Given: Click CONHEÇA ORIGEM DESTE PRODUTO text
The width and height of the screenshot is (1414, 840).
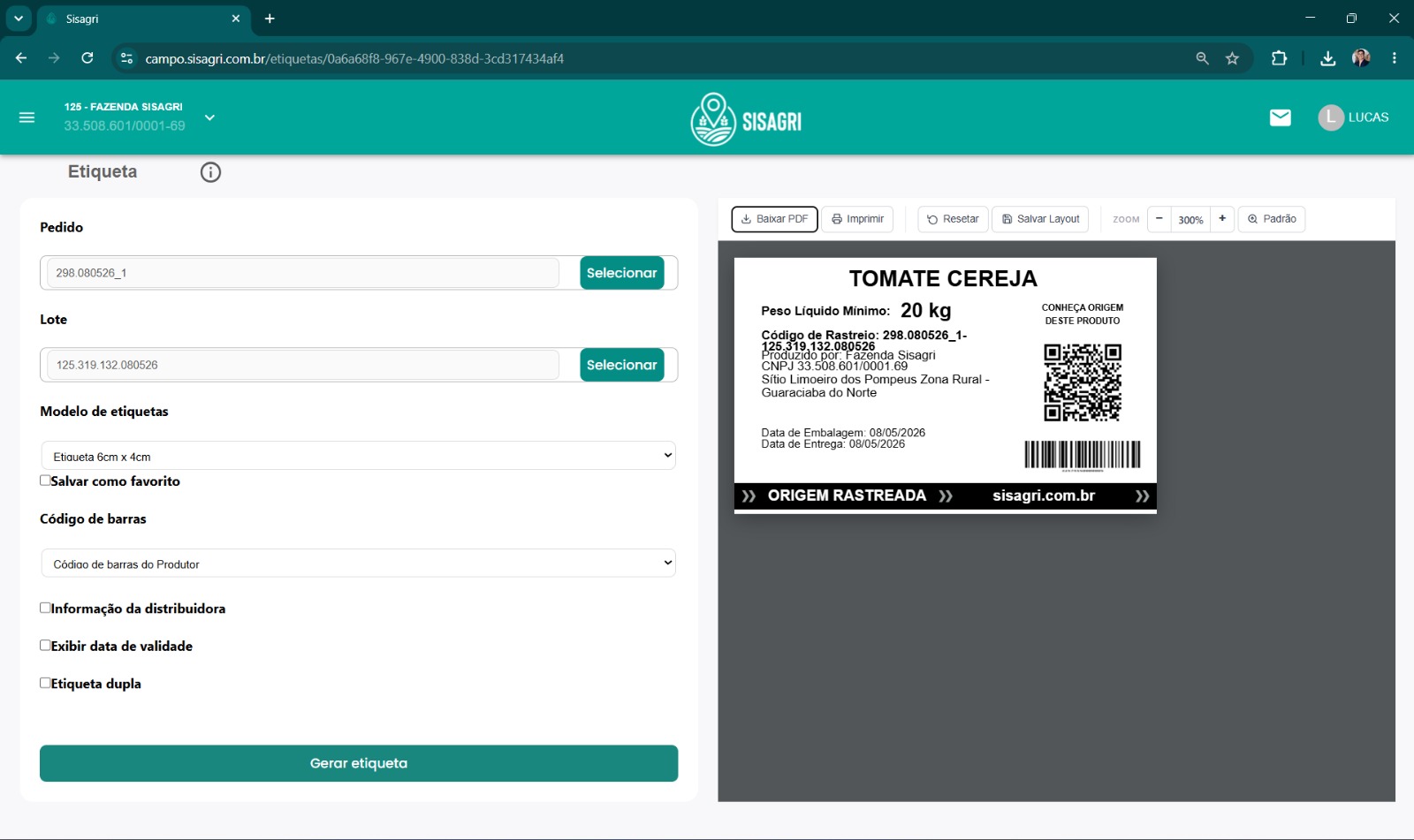Looking at the screenshot, I should pyautogui.click(x=1083, y=314).
